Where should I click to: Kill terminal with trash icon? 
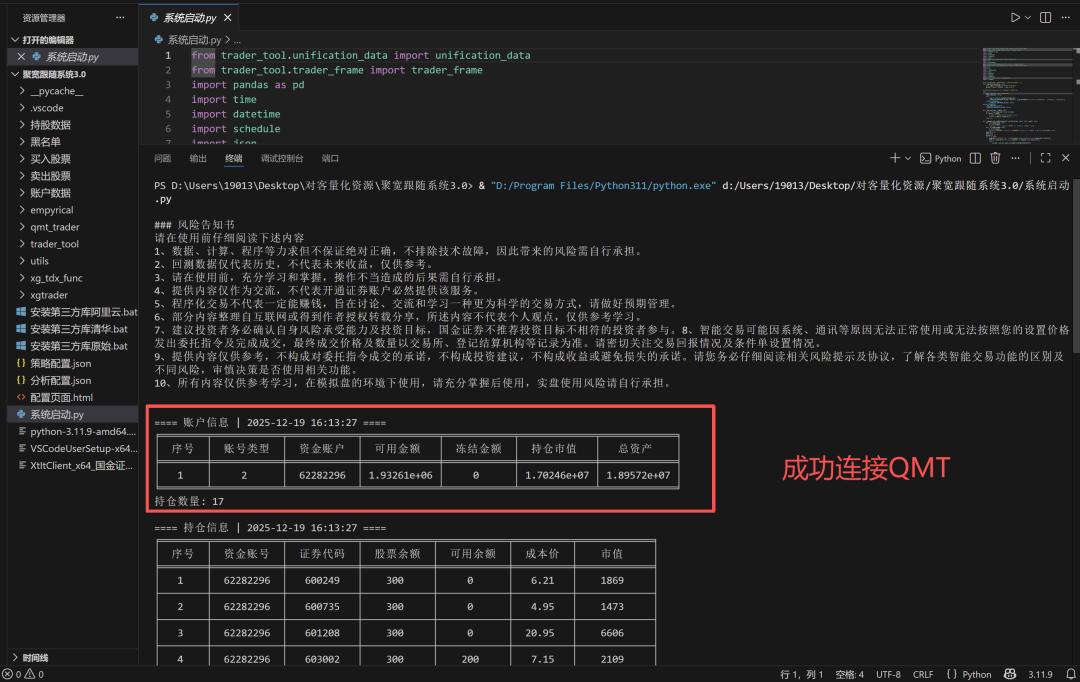click(x=995, y=158)
